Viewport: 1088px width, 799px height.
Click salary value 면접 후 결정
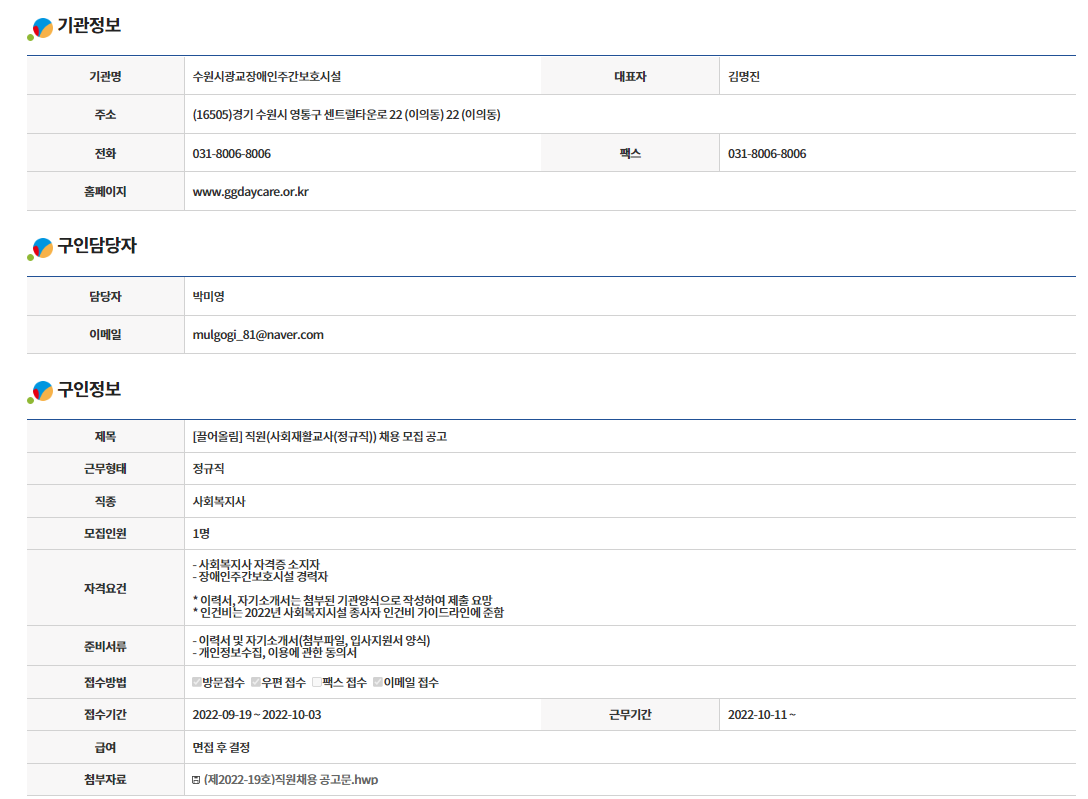[221, 748]
